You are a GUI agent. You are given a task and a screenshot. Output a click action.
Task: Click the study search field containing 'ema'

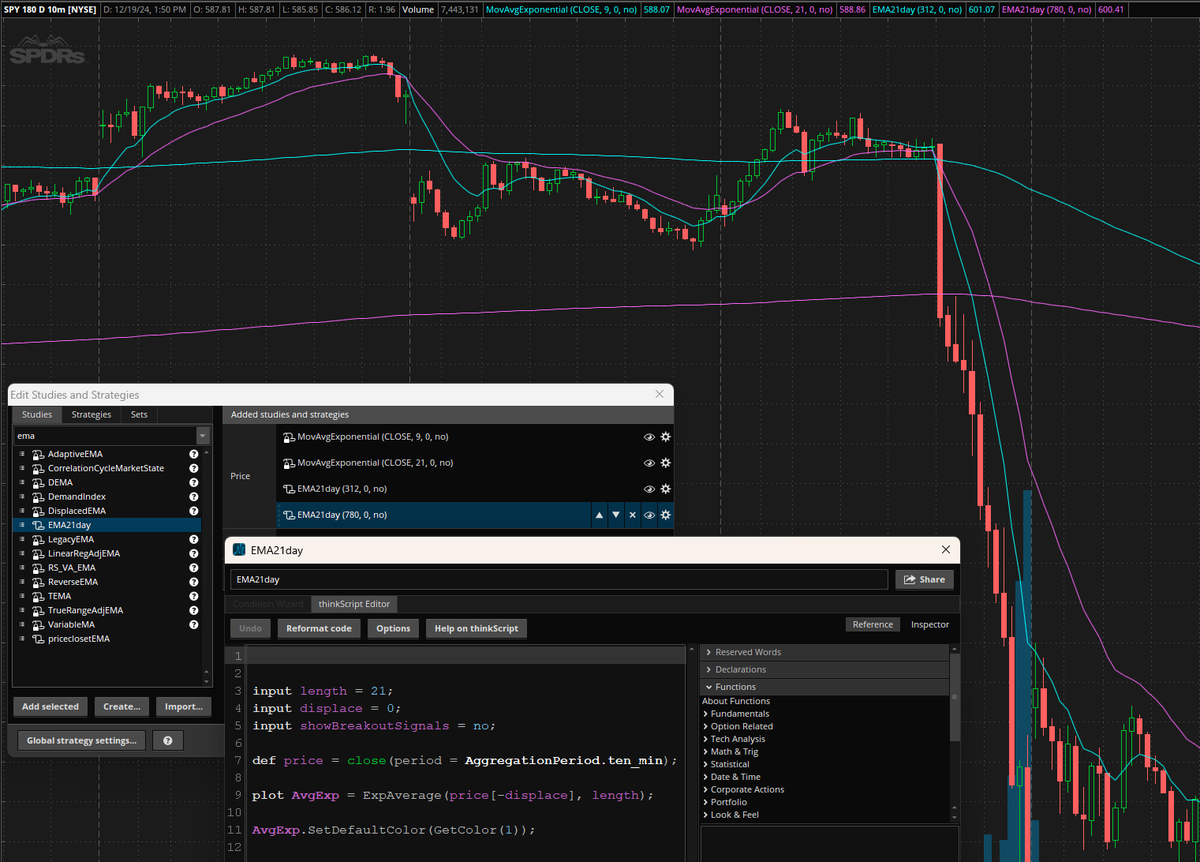[105, 436]
